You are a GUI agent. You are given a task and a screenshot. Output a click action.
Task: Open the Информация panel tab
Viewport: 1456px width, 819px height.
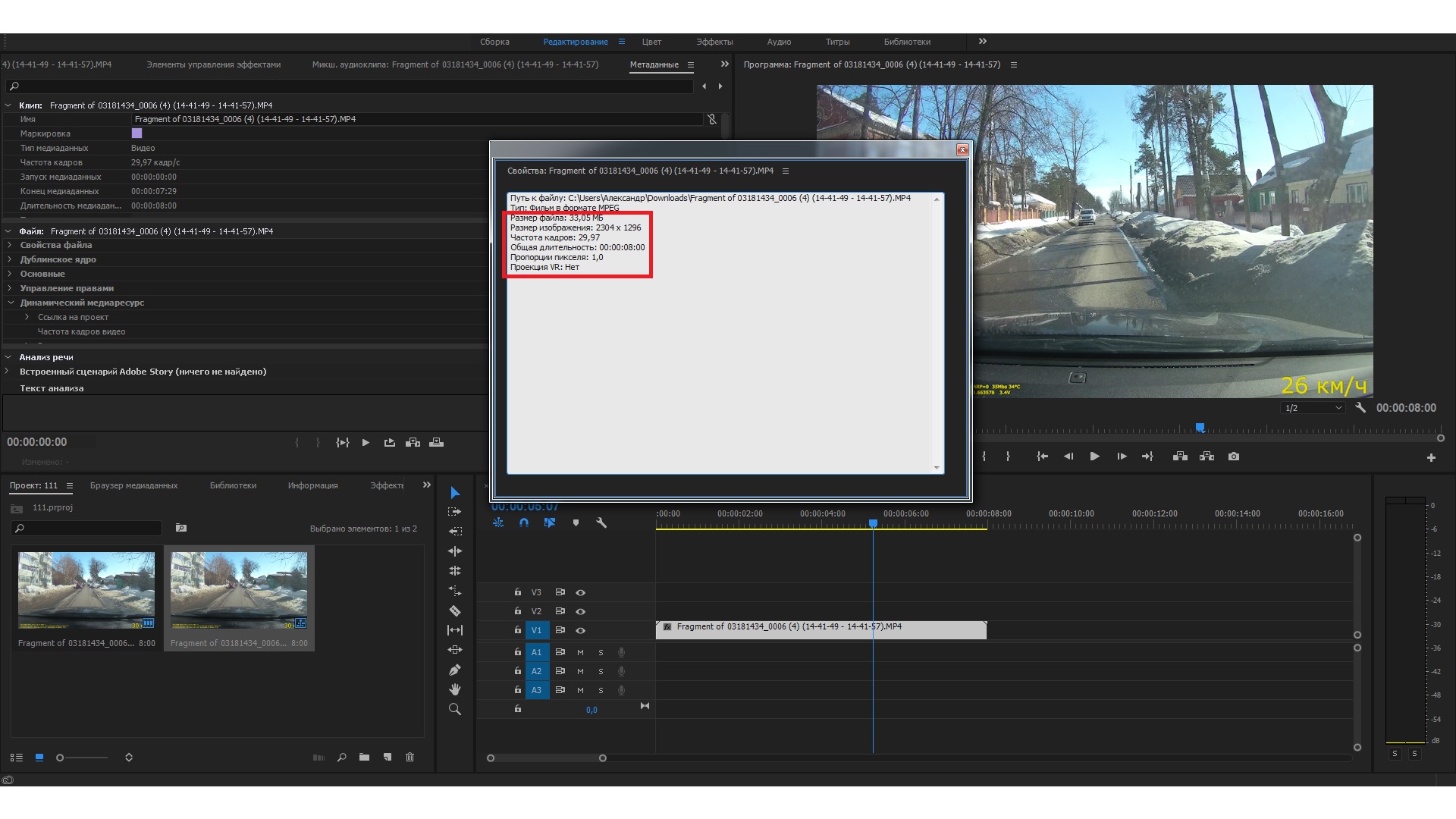pos(312,485)
